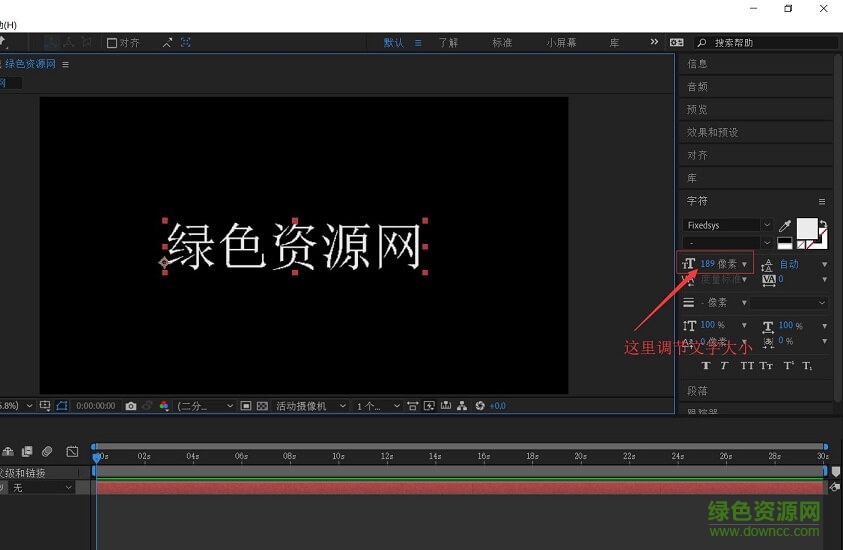The height and width of the screenshot is (550, 843).
Task: Set colors to black and white swatch
Action: pos(785,243)
